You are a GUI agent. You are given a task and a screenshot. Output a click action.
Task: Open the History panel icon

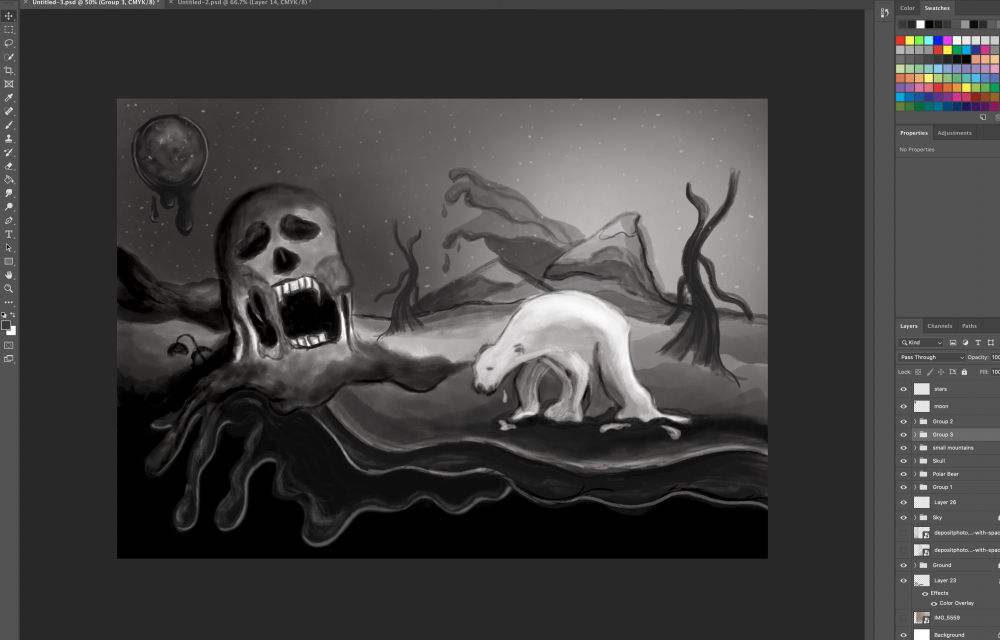tap(884, 12)
